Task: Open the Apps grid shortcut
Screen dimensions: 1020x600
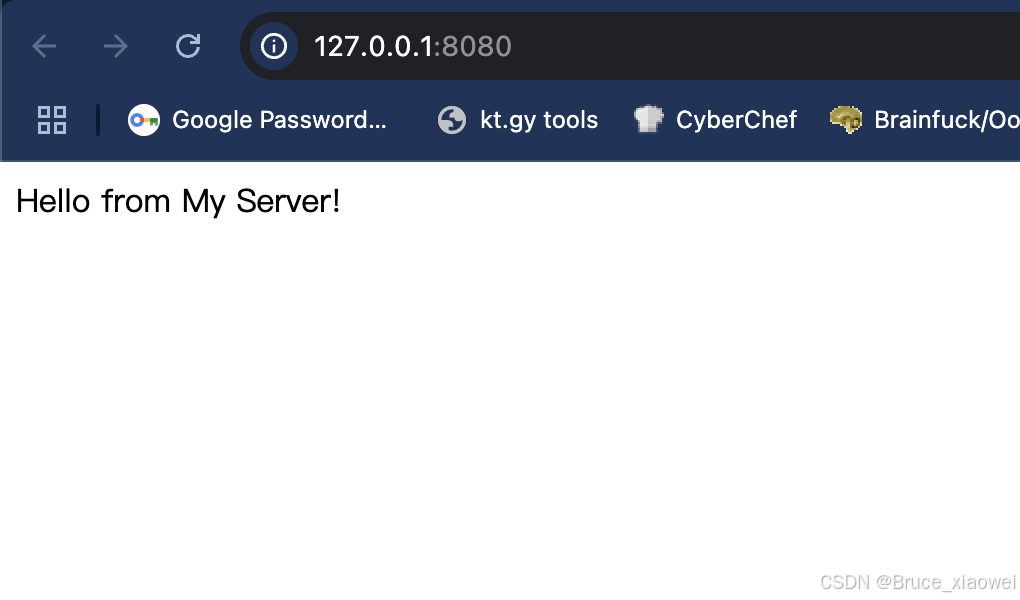Action: [52, 120]
